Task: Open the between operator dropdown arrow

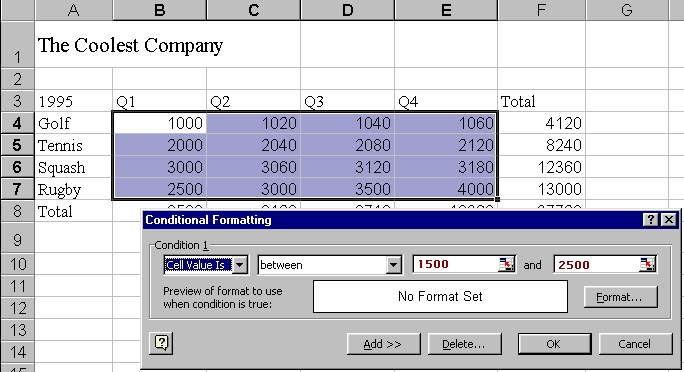Action: point(393,265)
